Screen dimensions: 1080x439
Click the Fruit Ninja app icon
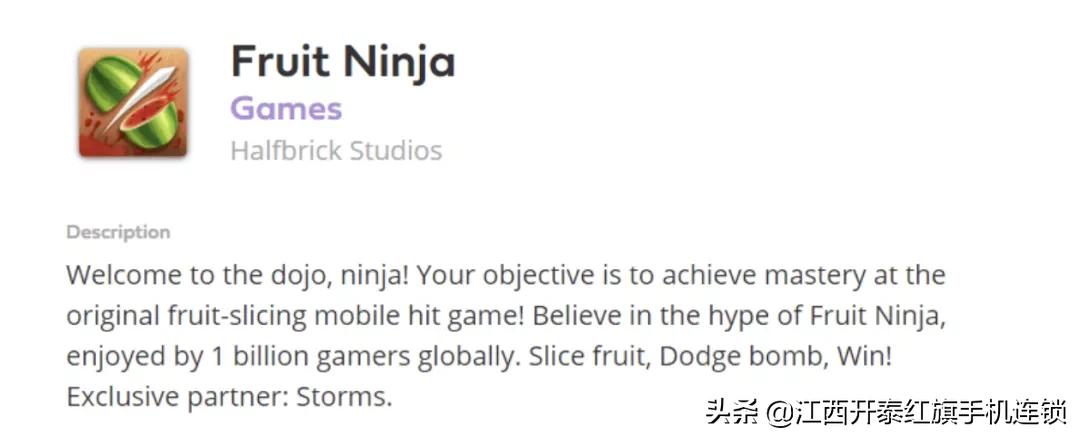coord(134,104)
